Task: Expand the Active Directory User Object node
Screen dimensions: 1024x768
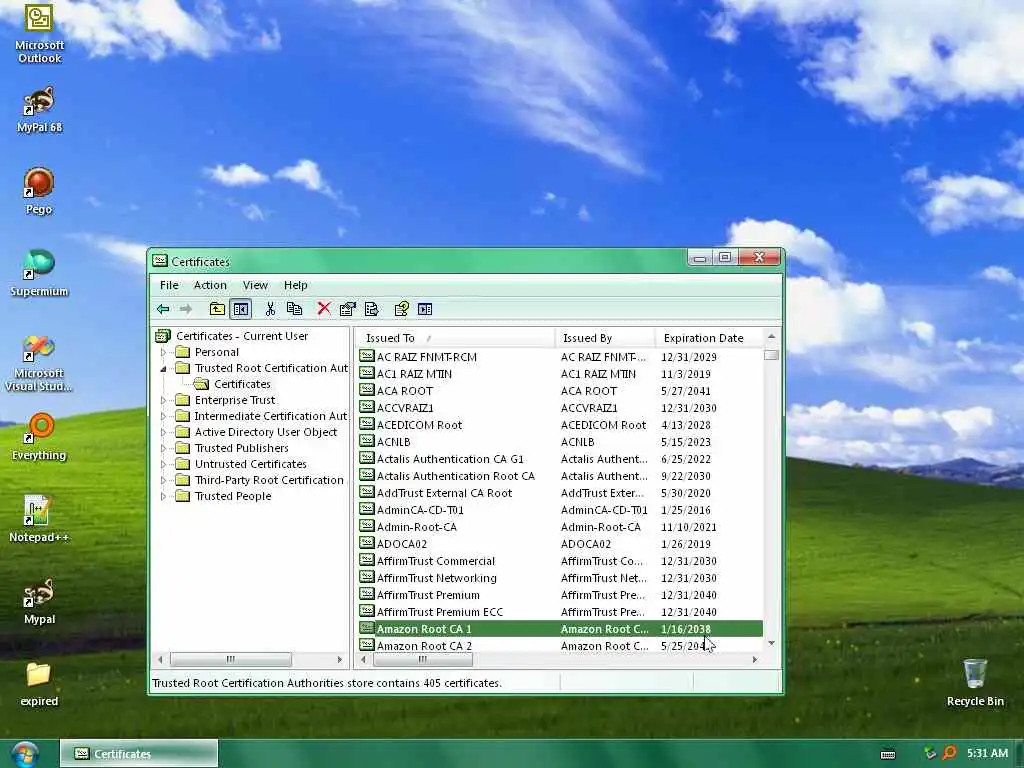Action: 163,432
